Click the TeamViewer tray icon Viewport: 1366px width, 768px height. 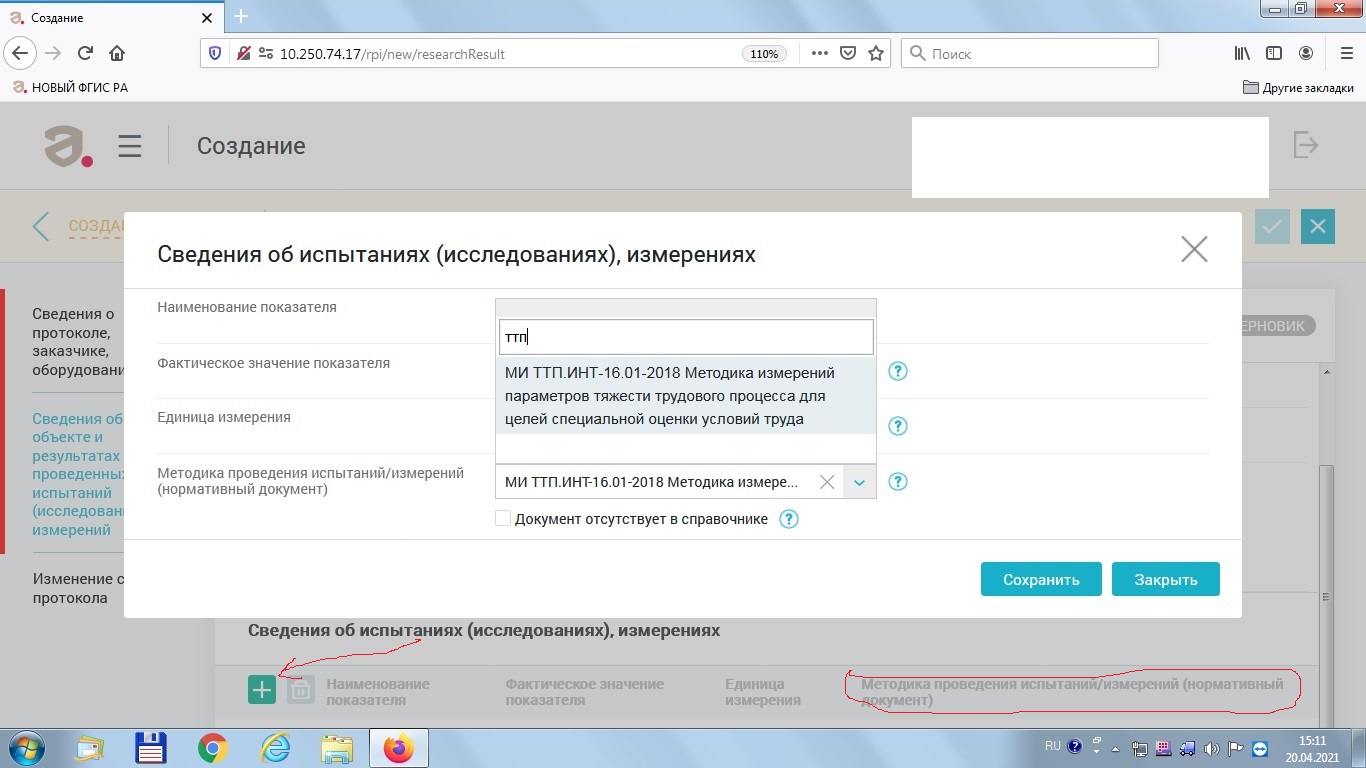1259,748
